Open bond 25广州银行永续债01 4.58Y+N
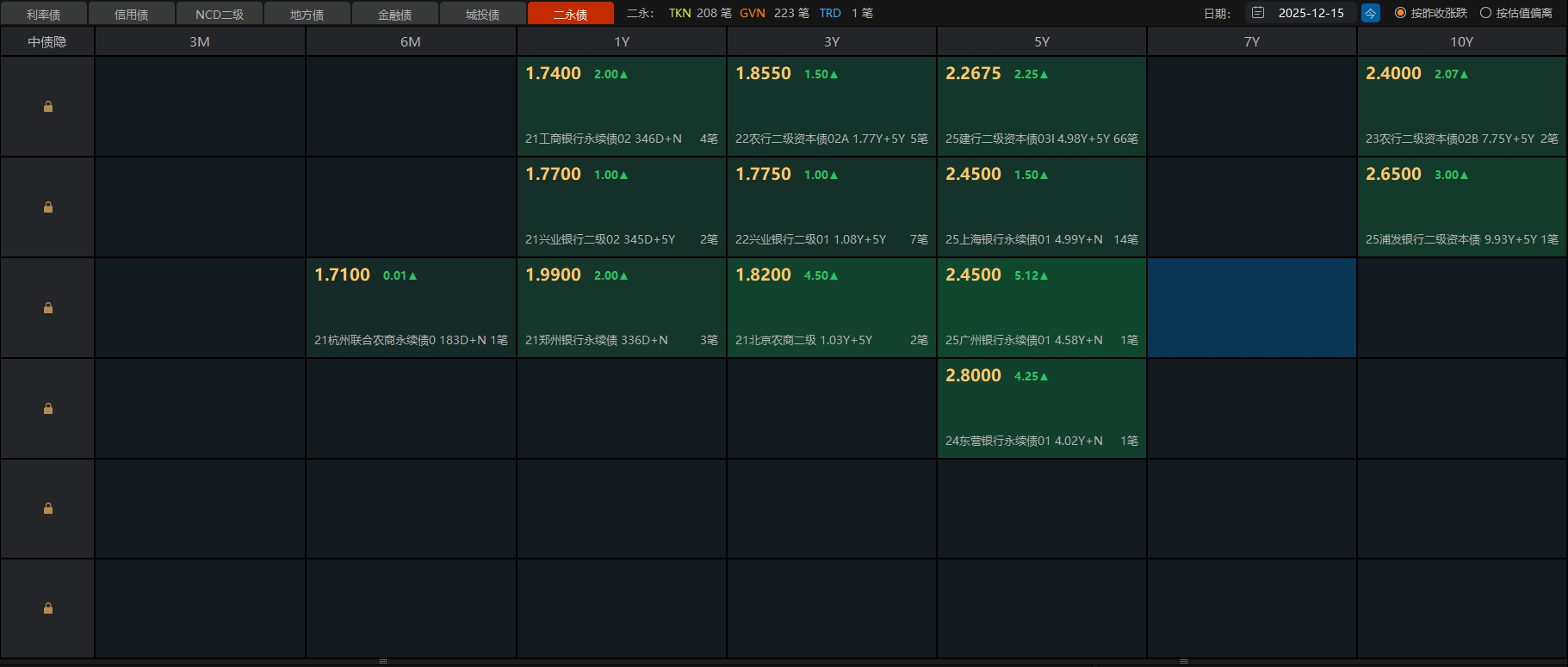The height and width of the screenshot is (667, 1568). (1024, 340)
